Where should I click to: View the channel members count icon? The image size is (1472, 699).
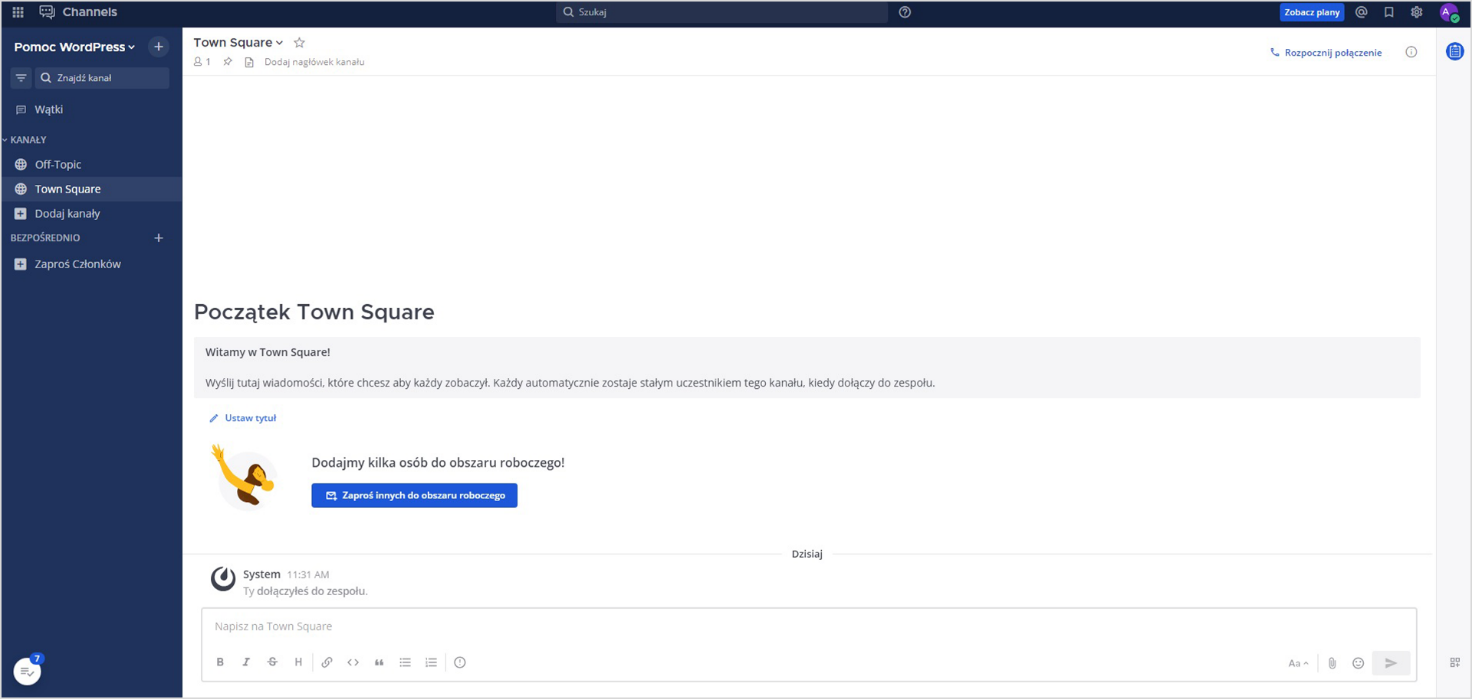(x=202, y=62)
